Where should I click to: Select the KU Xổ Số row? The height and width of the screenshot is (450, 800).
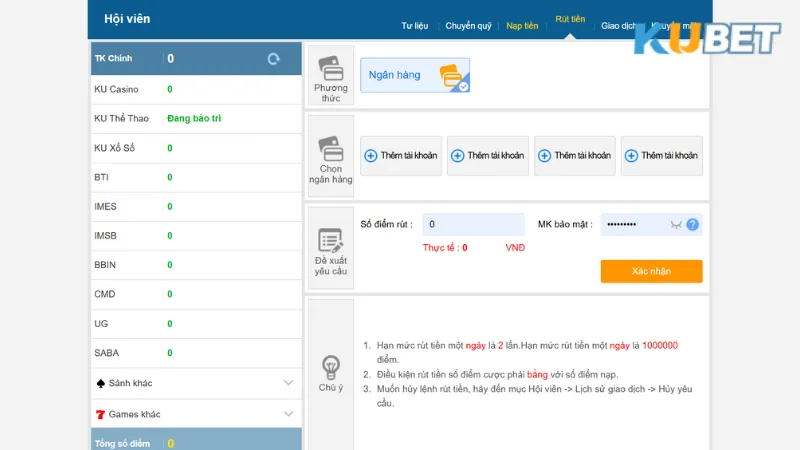196,148
